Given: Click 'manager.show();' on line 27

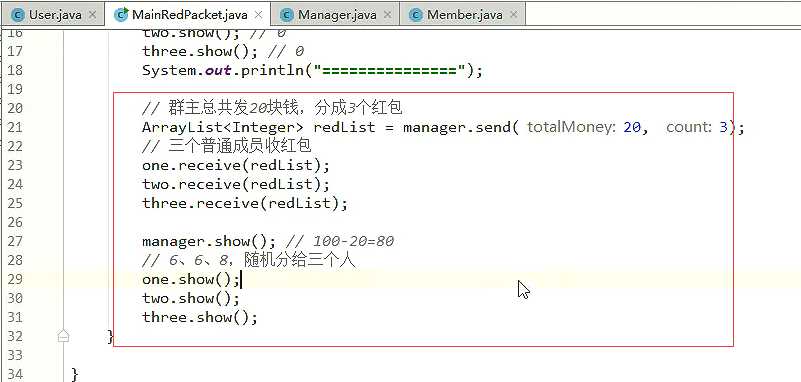Looking at the screenshot, I should (x=209, y=241).
